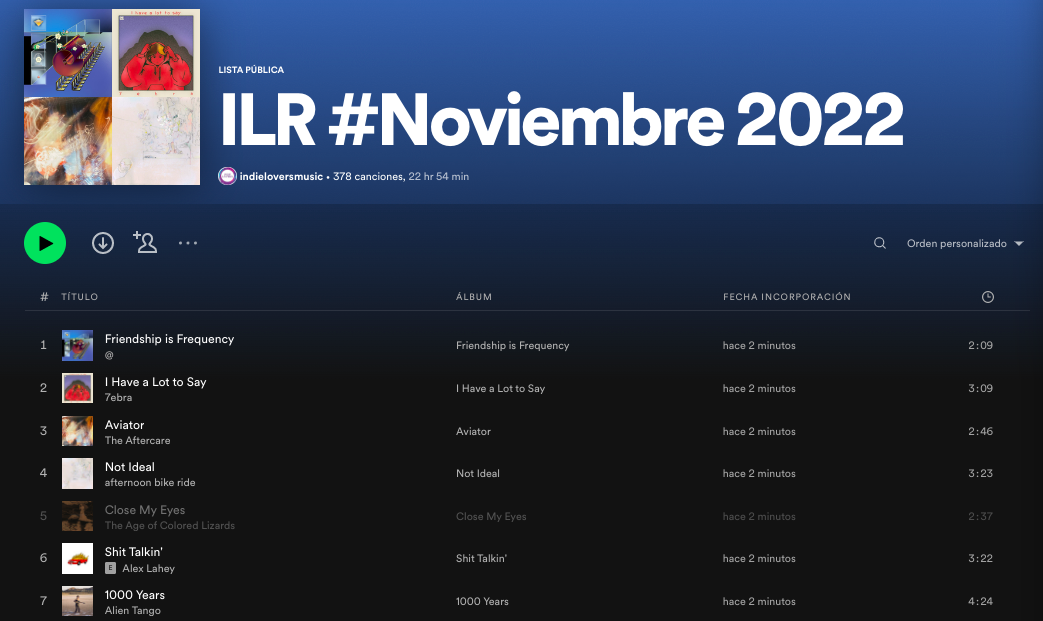
Task: Open the 1000 Years album link
Action: click(482, 602)
